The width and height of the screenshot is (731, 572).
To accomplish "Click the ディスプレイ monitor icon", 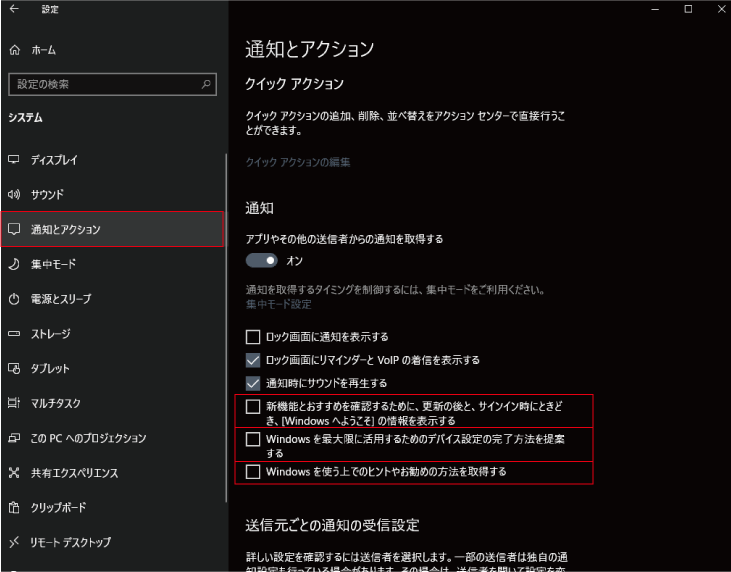I will [14, 160].
